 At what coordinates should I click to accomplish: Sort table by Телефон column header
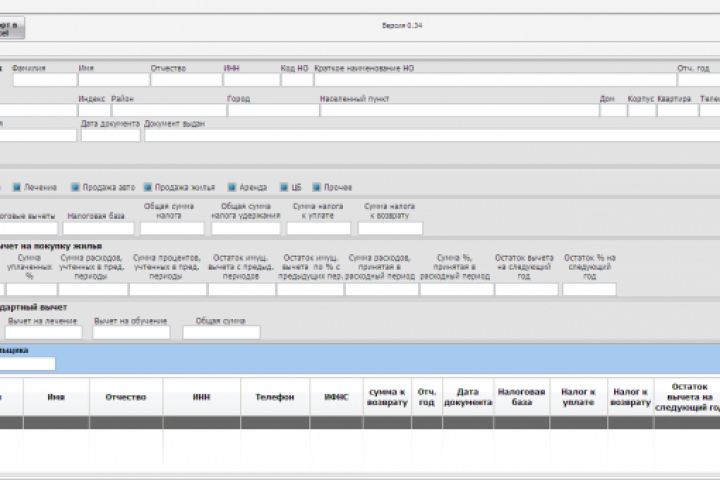(275, 397)
